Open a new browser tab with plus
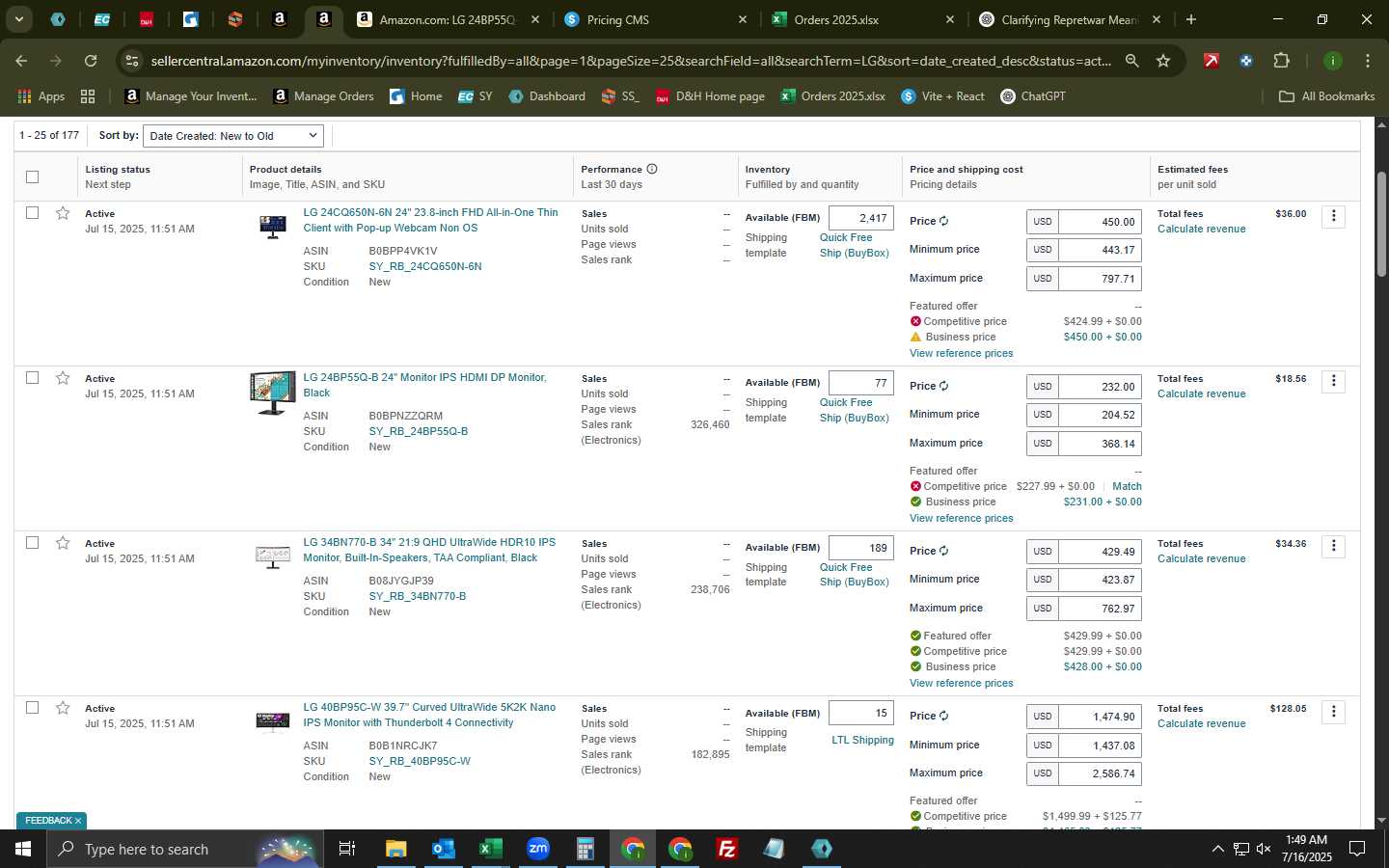This screenshot has width=1389, height=868. tap(1191, 19)
